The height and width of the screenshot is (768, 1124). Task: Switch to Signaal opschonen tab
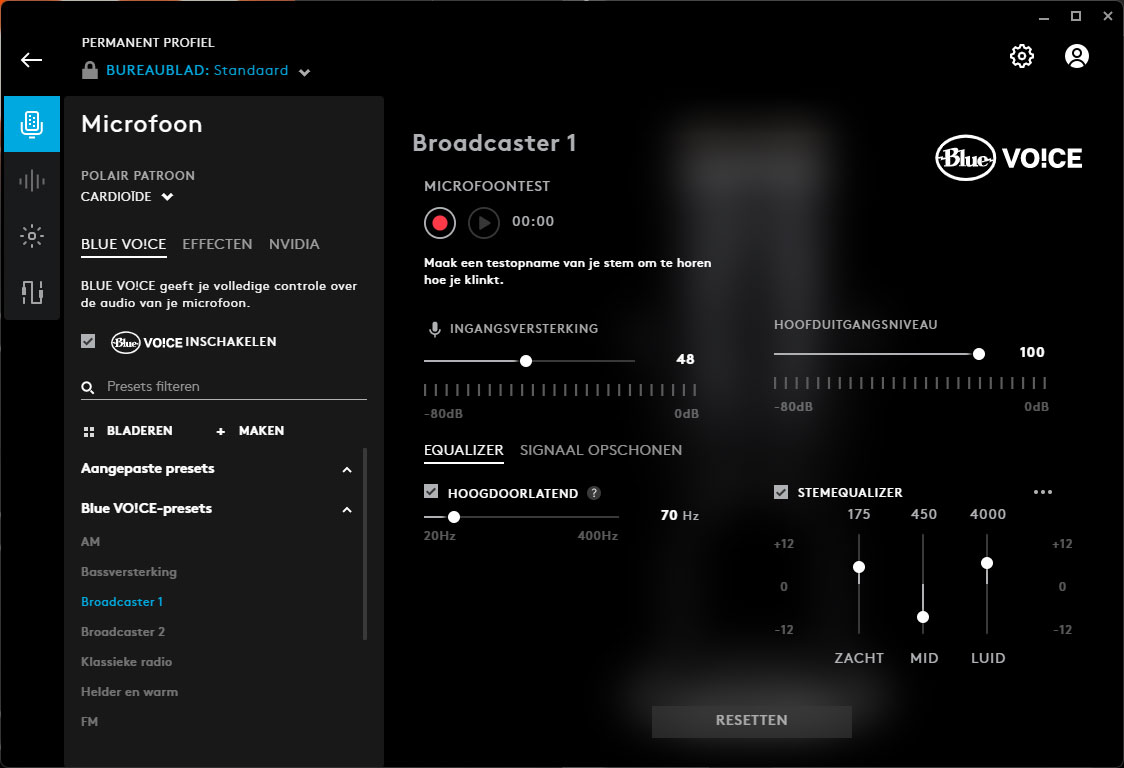601,450
